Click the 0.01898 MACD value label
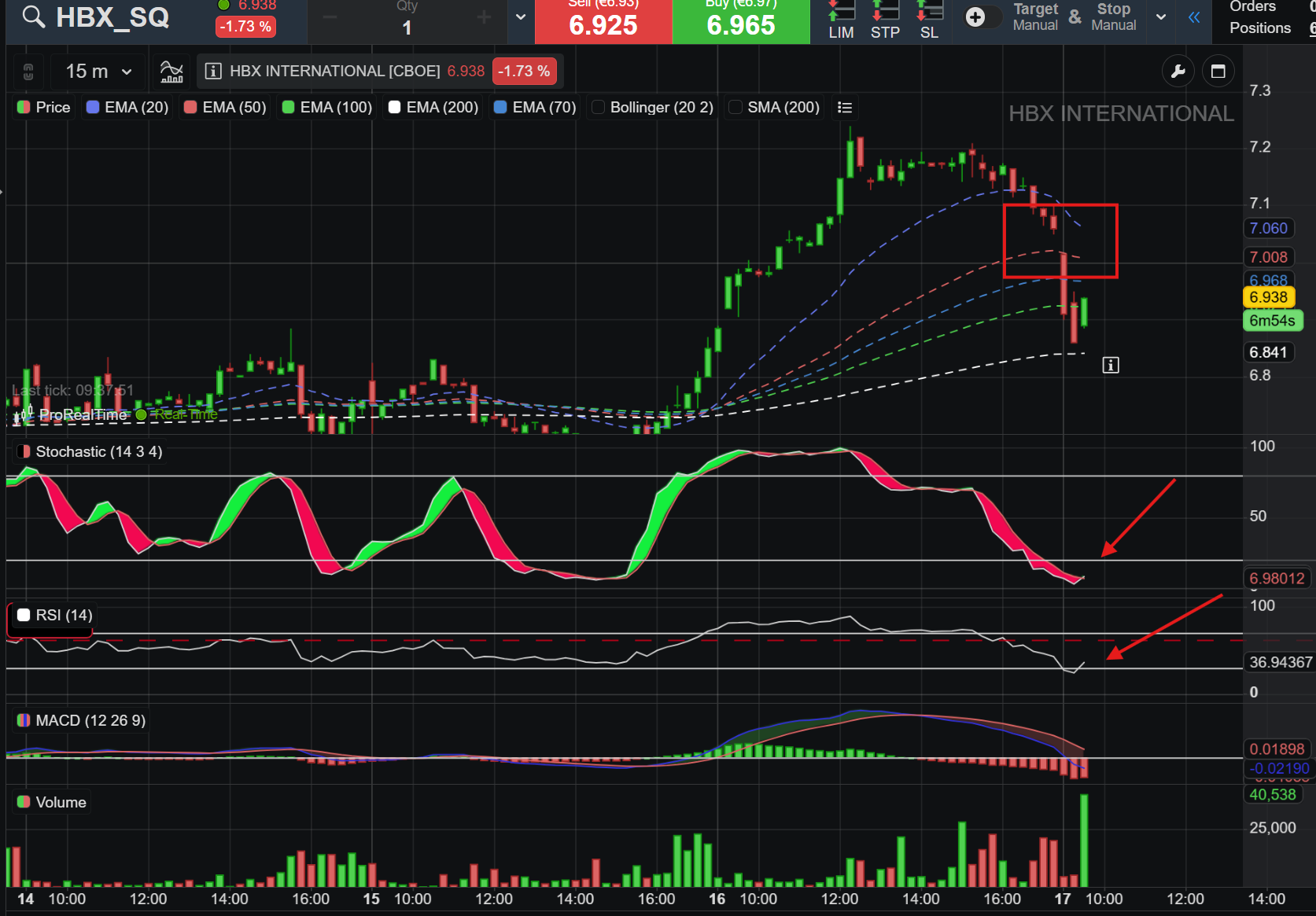The height and width of the screenshot is (916, 1316). point(1277,749)
